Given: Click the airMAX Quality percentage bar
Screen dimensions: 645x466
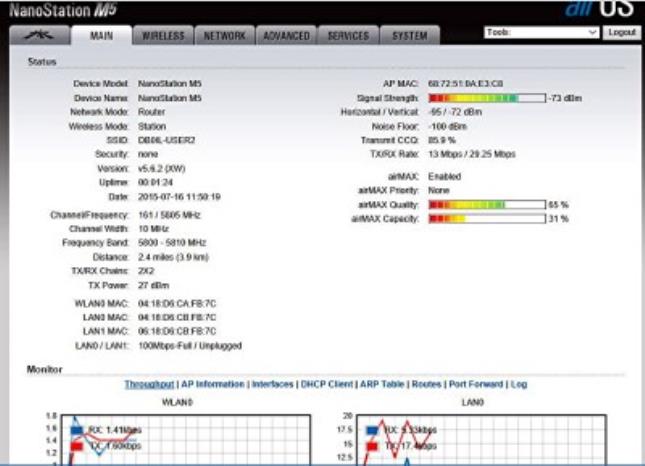Looking at the screenshot, I should (x=486, y=204).
